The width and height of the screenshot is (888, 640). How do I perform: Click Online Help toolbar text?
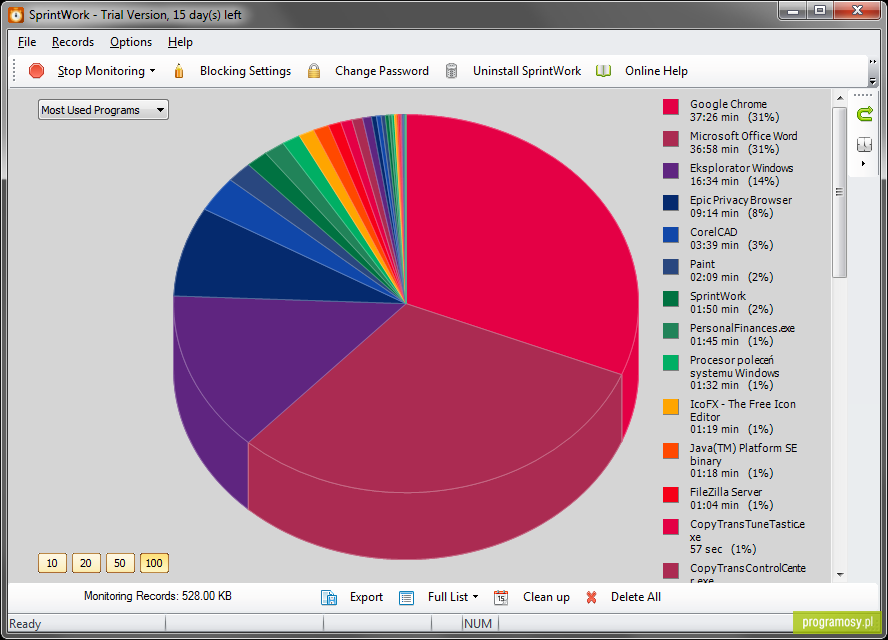click(656, 71)
